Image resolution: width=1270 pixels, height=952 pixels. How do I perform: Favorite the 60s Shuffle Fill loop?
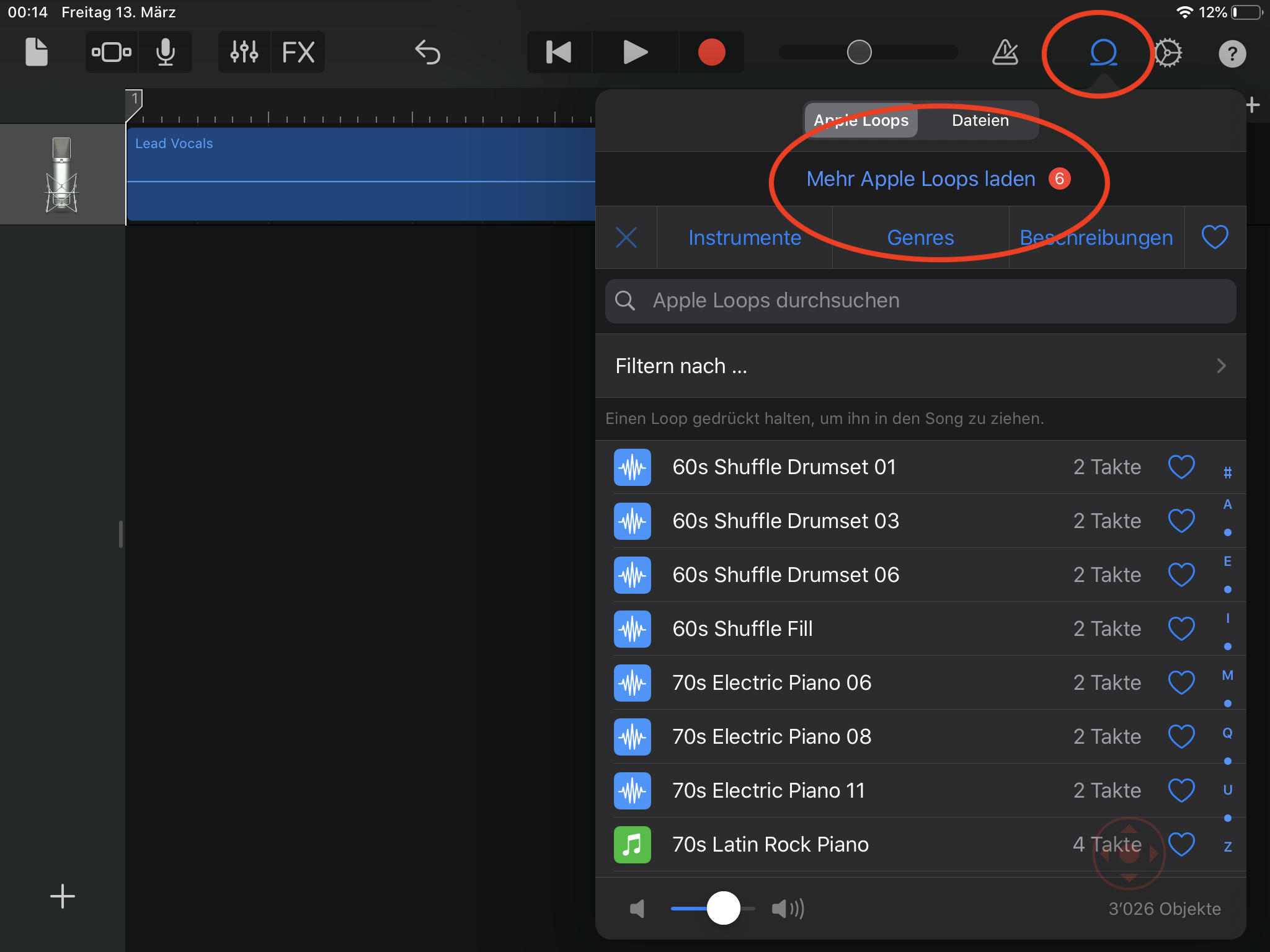[1181, 628]
